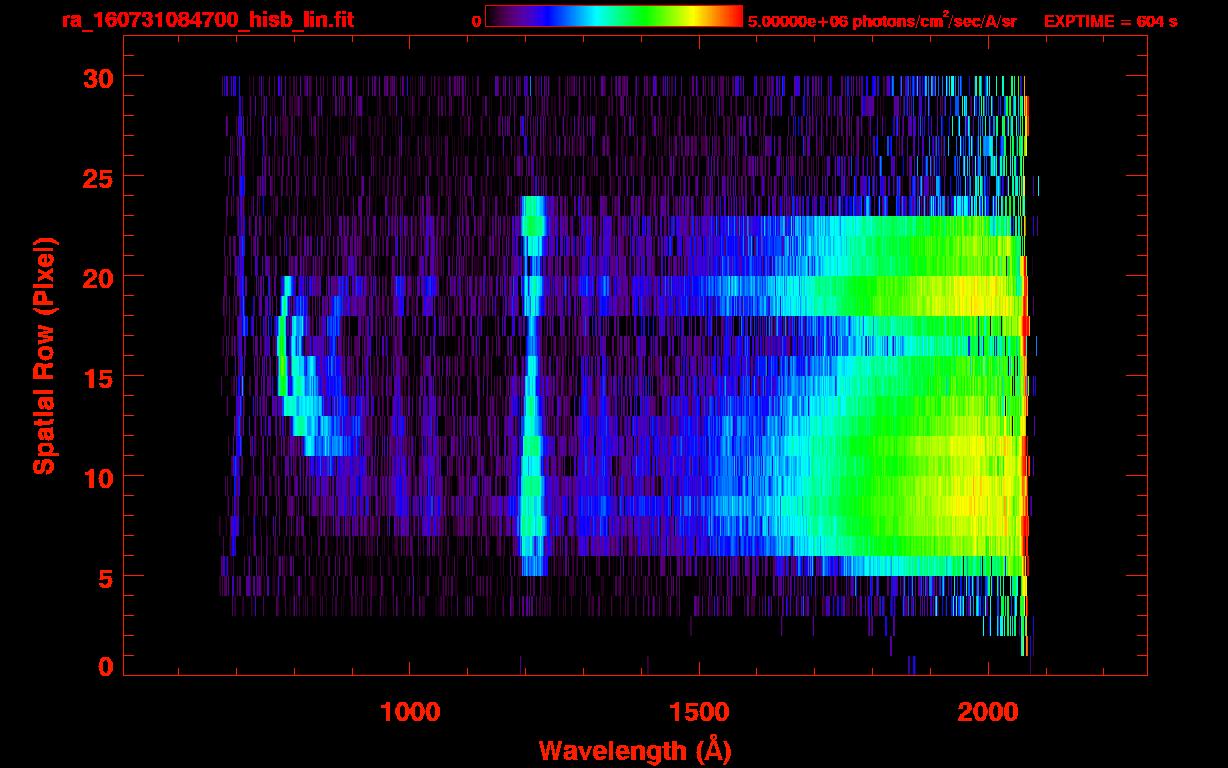Click the bright emission line near 1216 Å
Screen dimensions: 1228x768
click(532, 386)
